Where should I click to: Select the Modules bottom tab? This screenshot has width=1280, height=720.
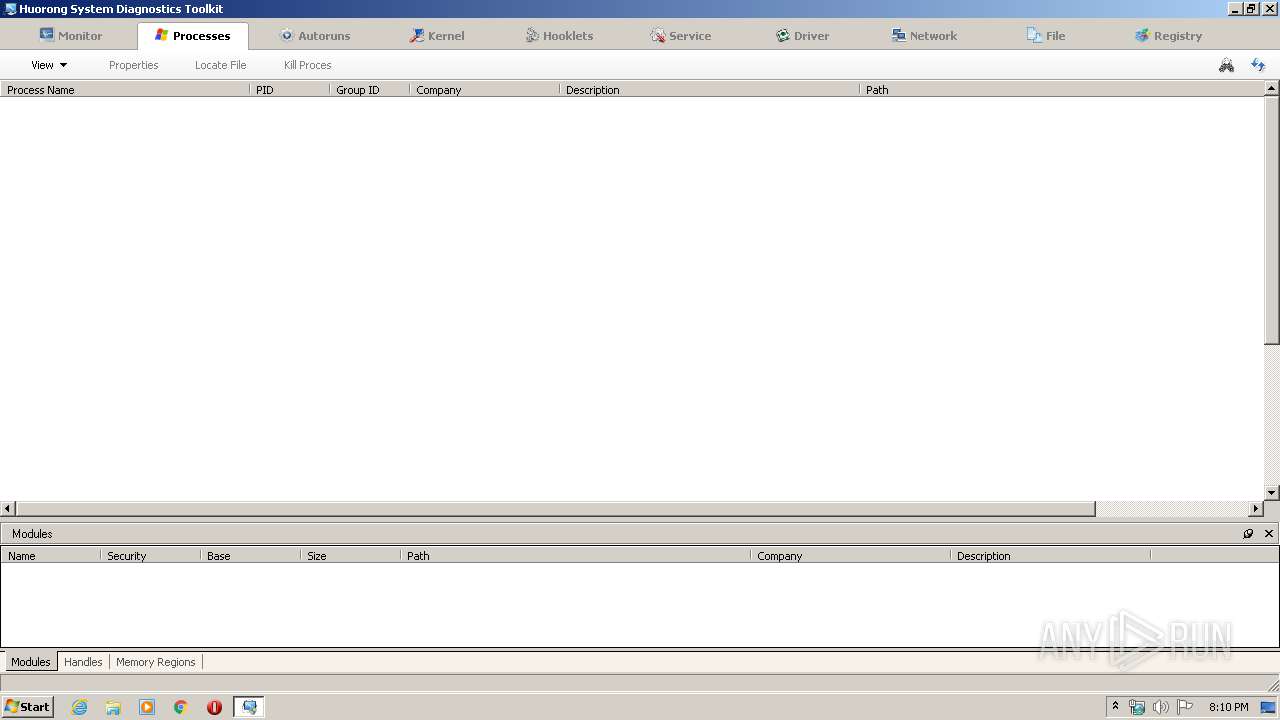coord(30,662)
